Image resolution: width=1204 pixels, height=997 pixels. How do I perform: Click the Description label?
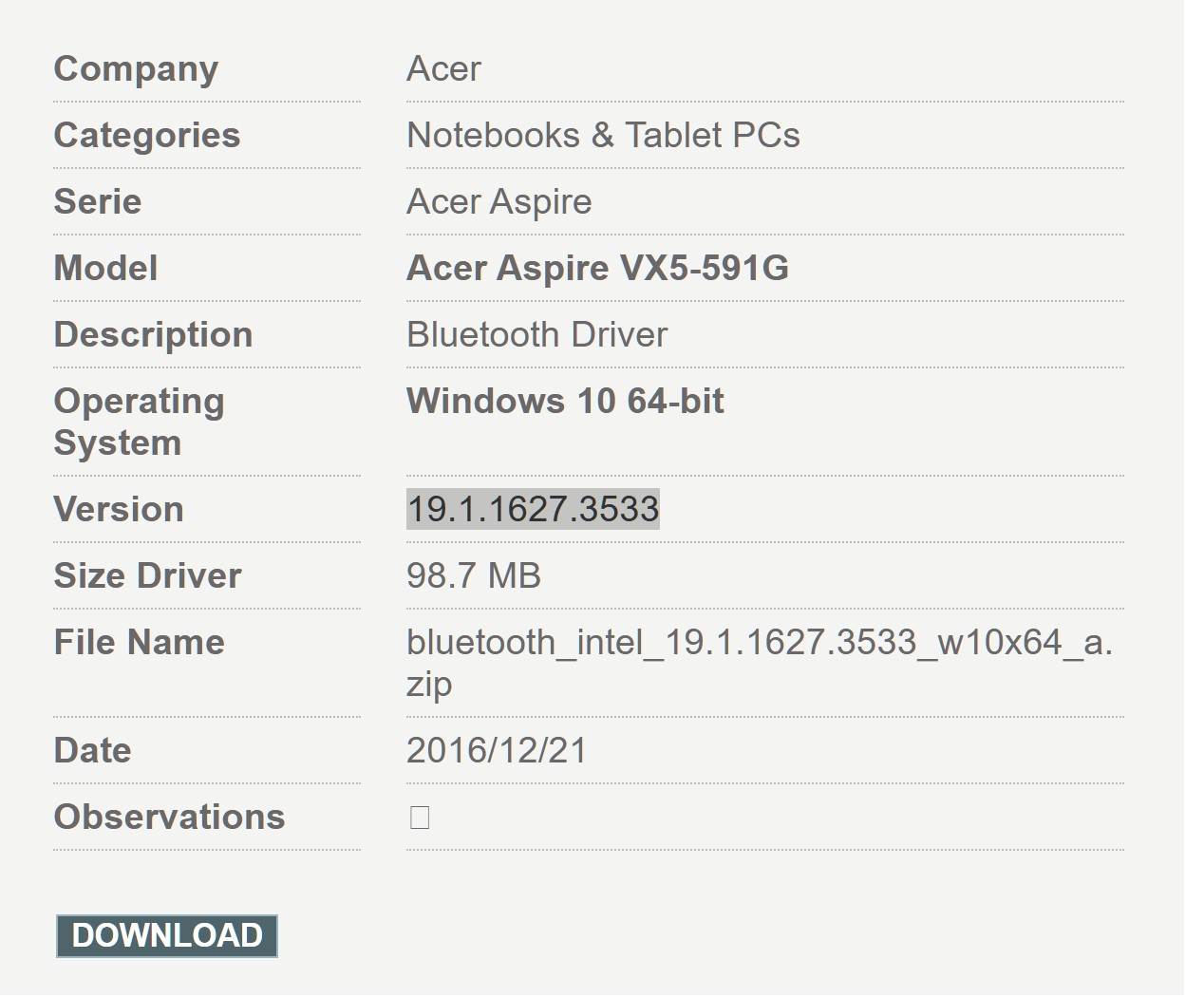(153, 334)
